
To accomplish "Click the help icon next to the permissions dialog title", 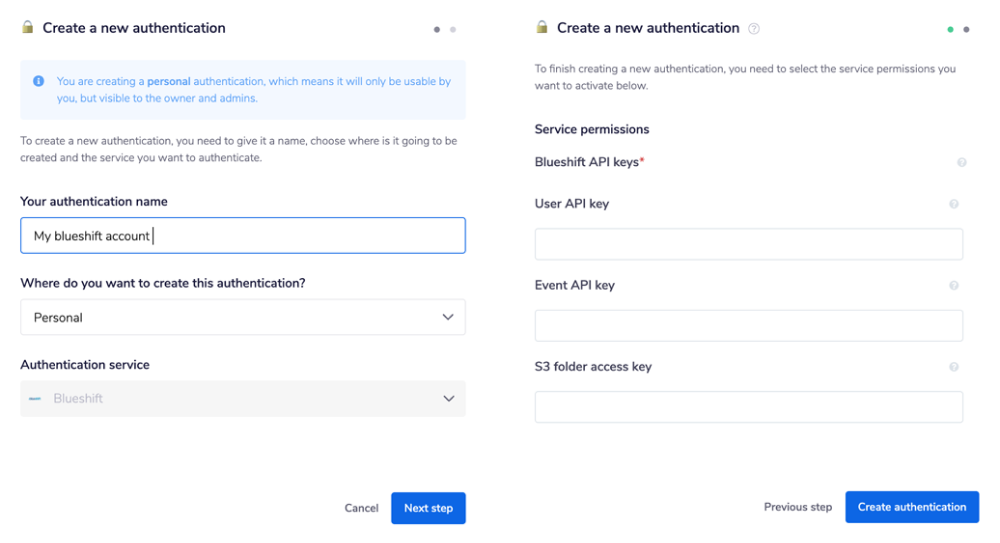I will [x=754, y=29].
